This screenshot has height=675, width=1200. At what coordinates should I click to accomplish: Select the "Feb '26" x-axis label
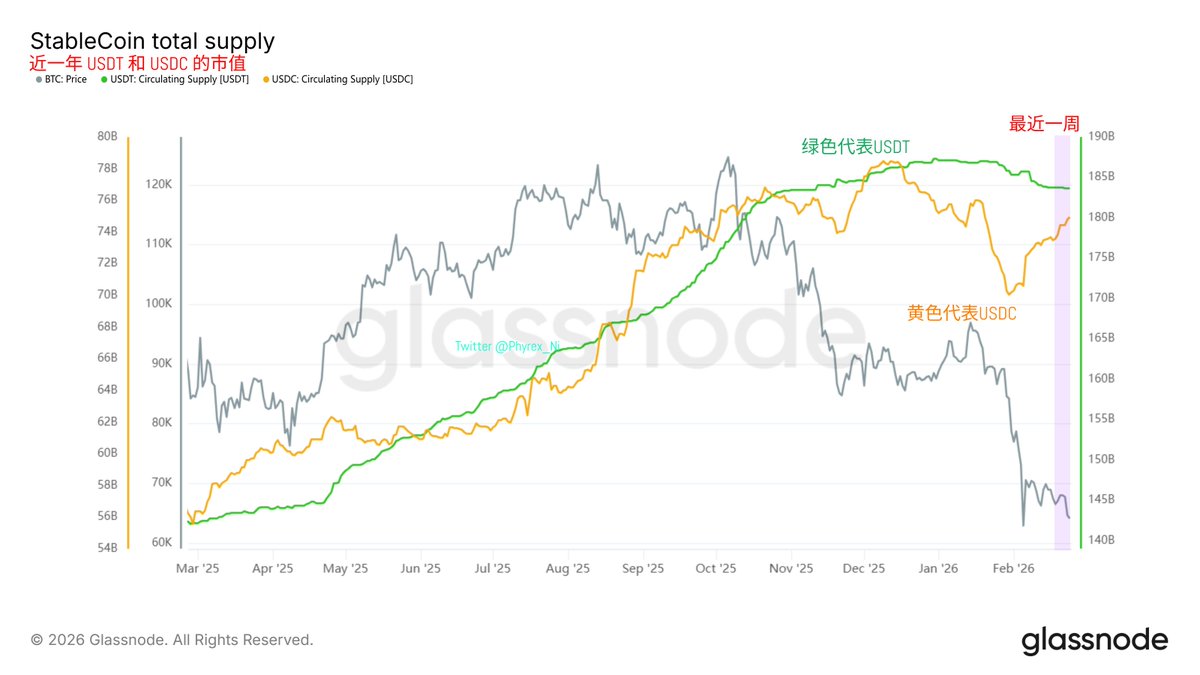coord(1013,568)
